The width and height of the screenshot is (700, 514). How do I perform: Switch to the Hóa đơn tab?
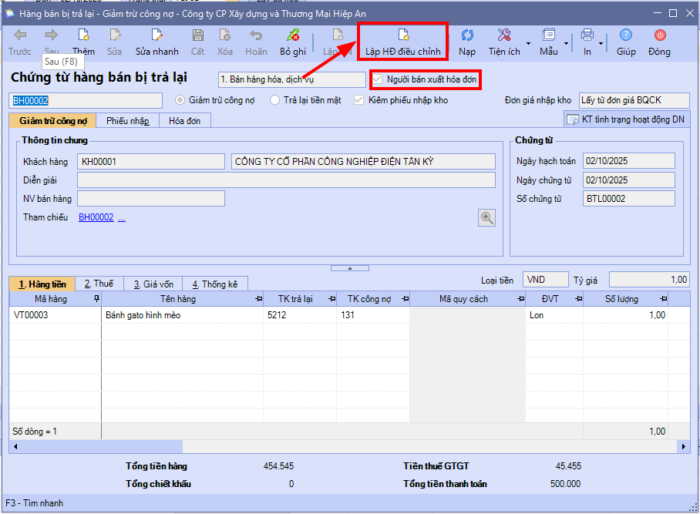183,121
